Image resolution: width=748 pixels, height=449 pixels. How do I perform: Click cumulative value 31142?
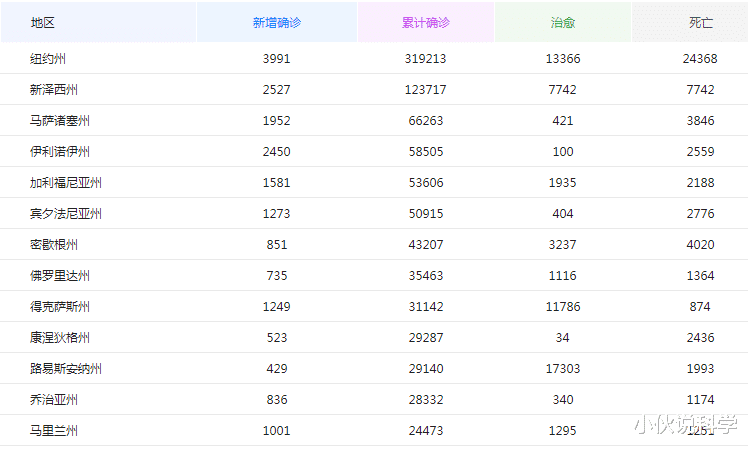[x=426, y=307]
